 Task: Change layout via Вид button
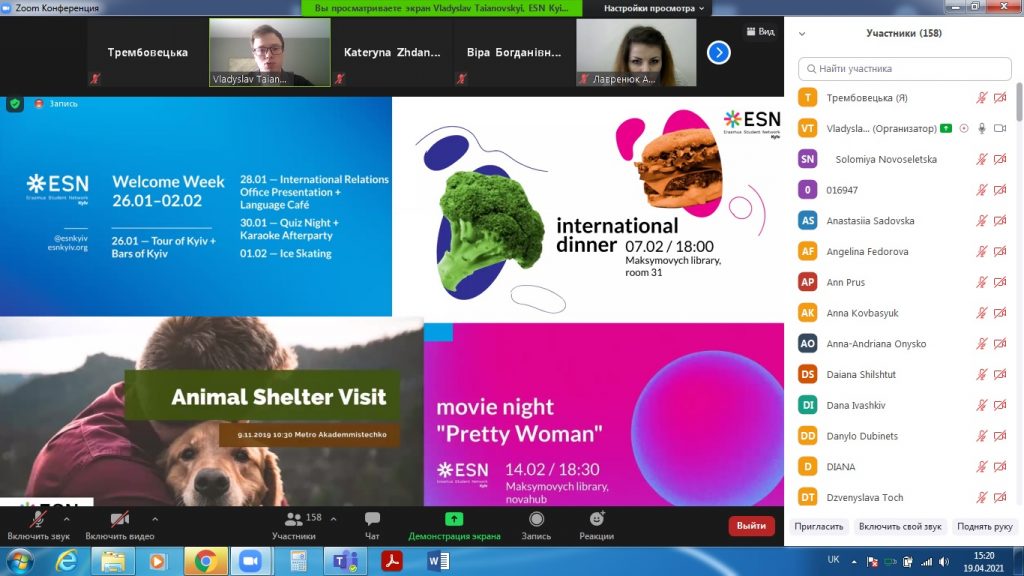[760, 31]
